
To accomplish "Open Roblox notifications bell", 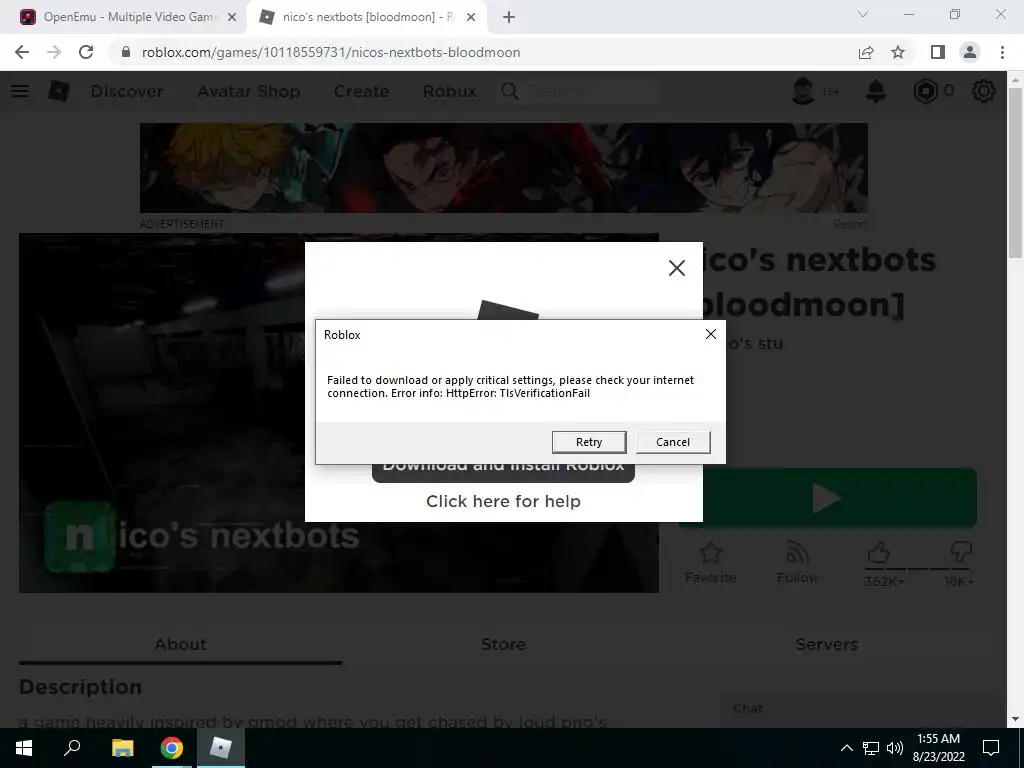I will click(876, 91).
